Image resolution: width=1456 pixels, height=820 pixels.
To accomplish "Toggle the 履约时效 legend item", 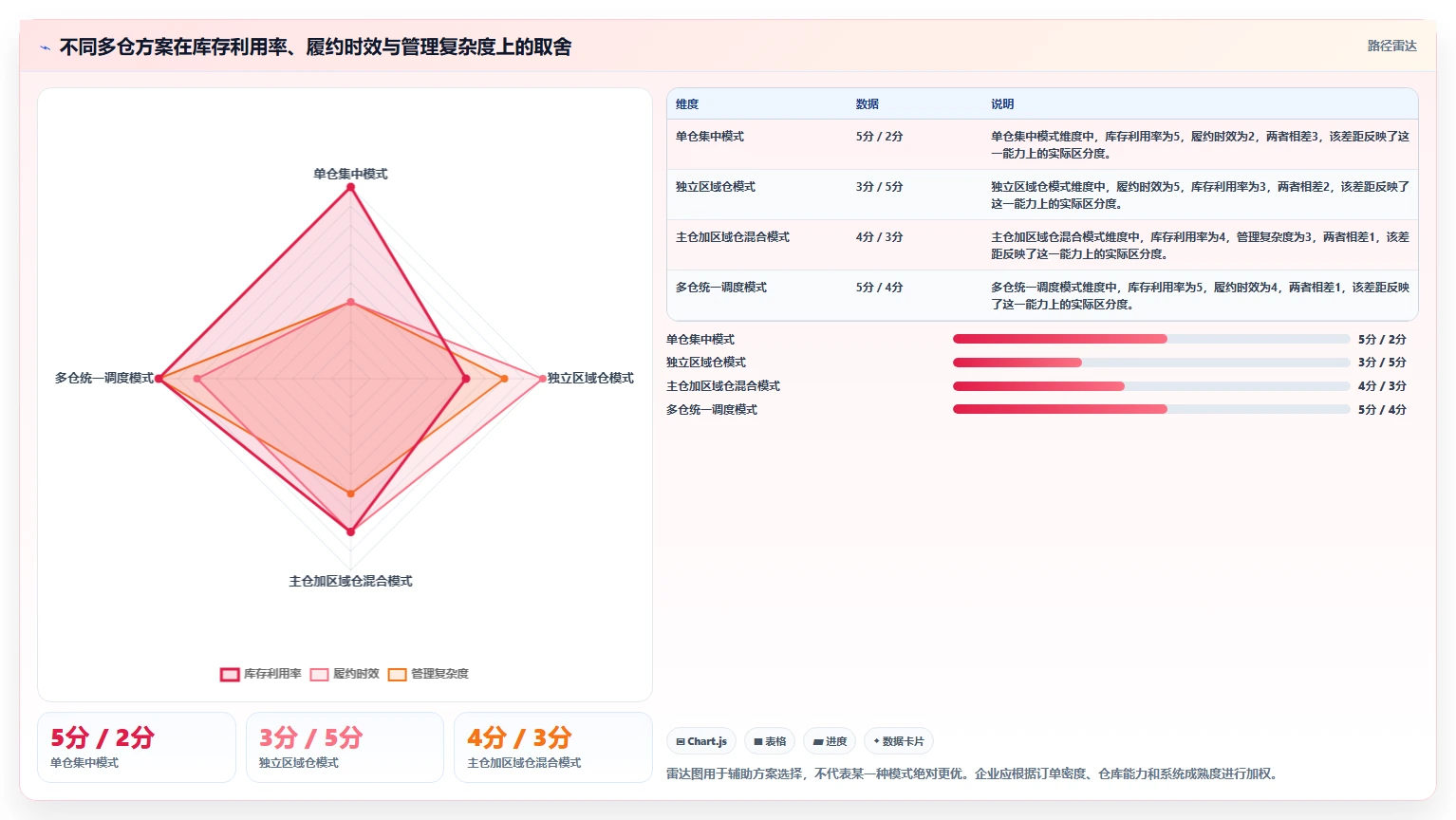I will 345,674.
